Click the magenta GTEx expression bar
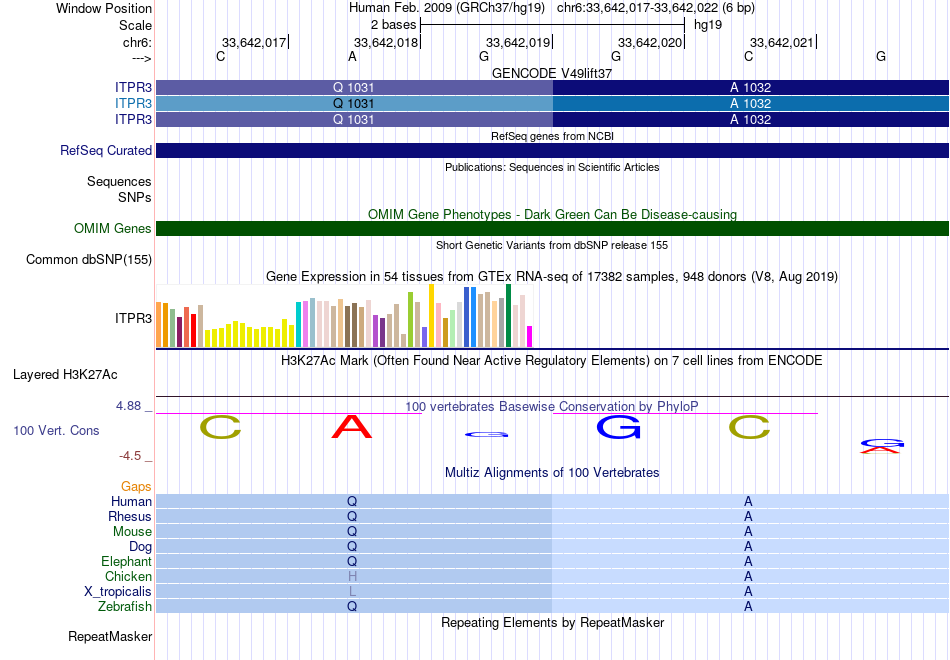Image resolution: width=950 pixels, height=660 pixels. pos(530,336)
